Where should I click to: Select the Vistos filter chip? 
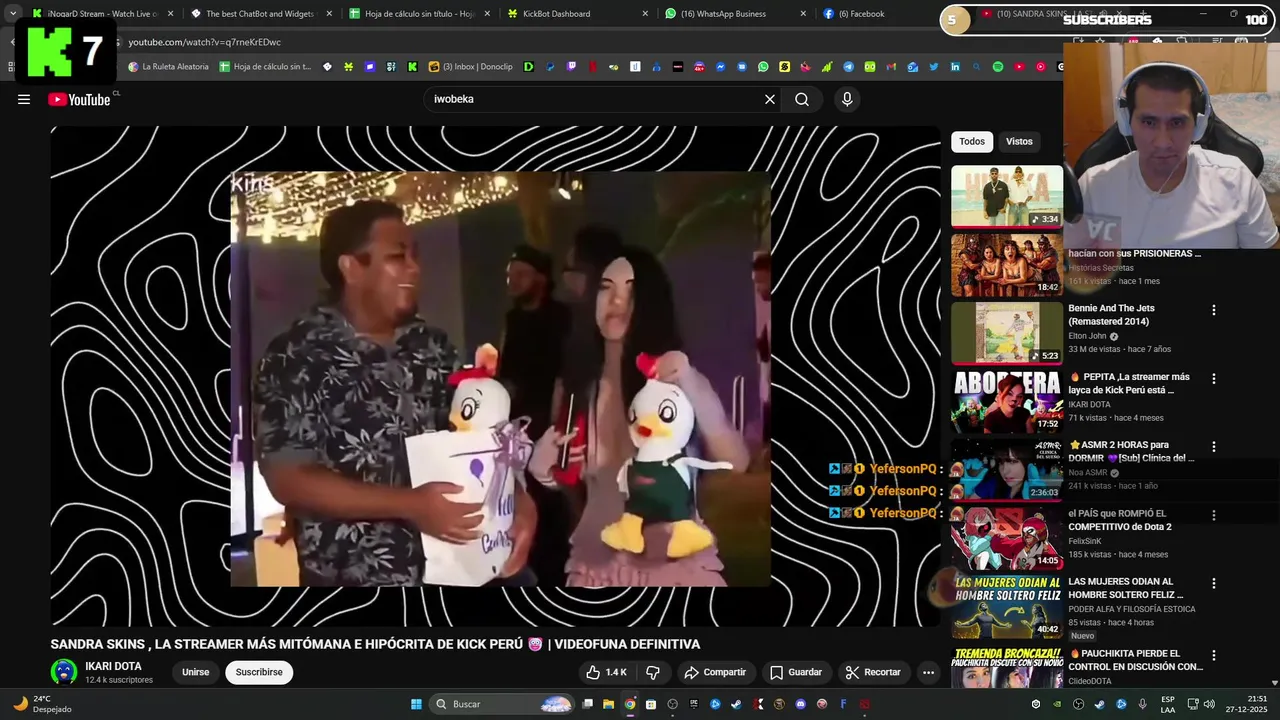pyautogui.click(x=1019, y=141)
